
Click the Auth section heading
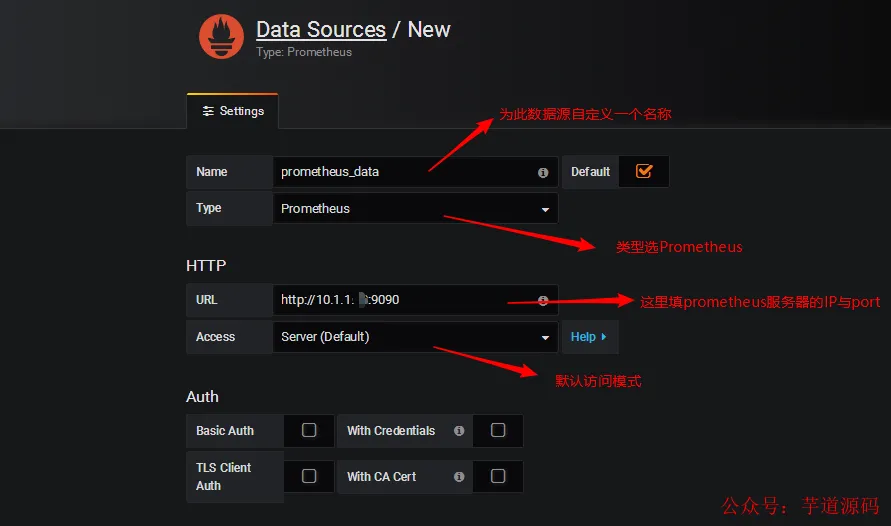202,396
